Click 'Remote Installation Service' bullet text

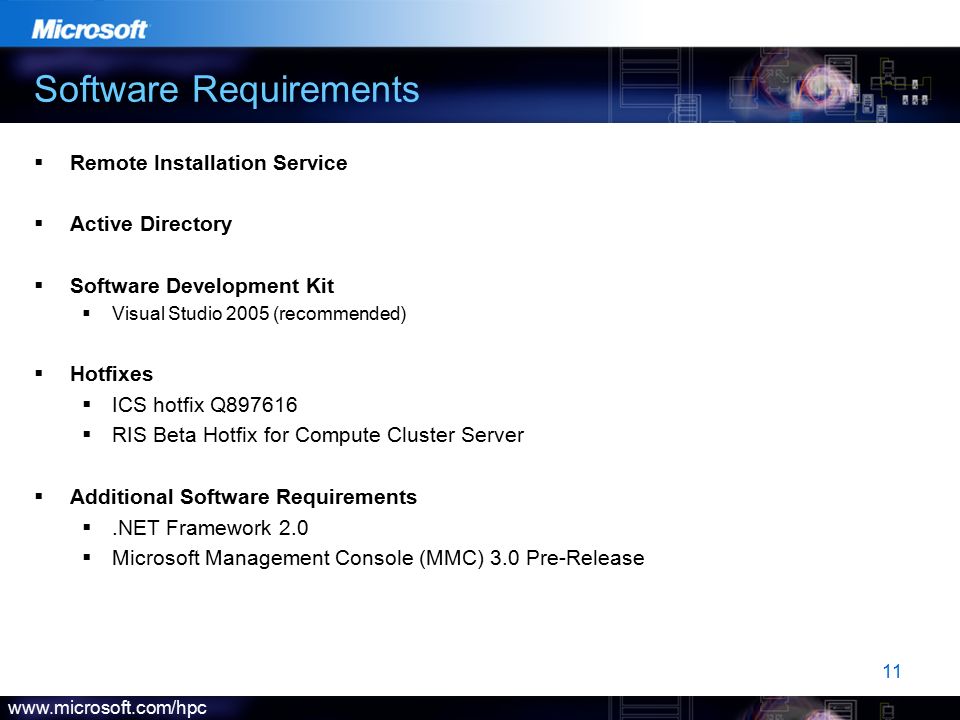(x=209, y=163)
